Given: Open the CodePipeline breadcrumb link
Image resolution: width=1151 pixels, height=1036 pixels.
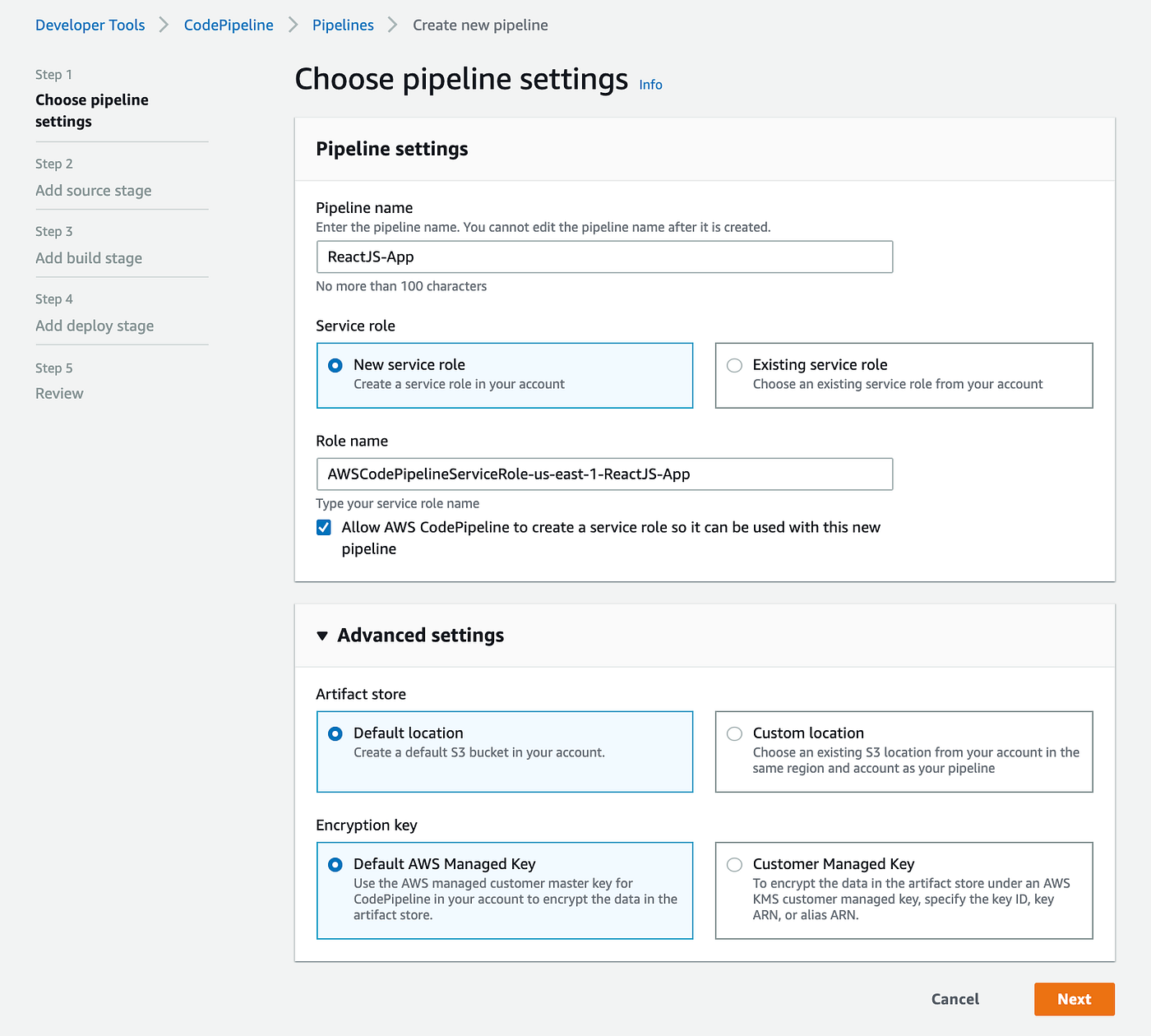Looking at the screenshot, I should pyautogui.click(x=229, y=25).
